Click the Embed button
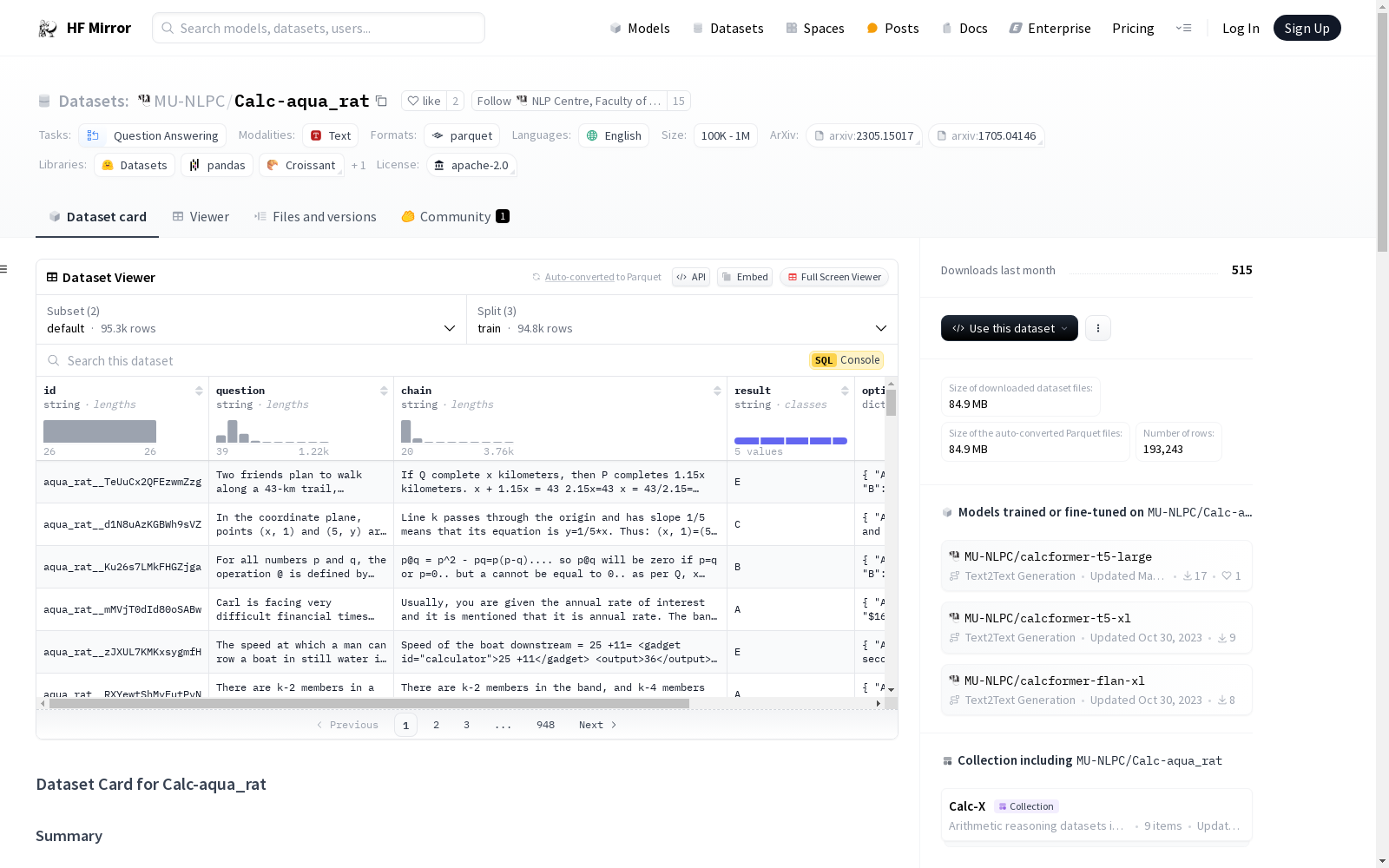 tap(745, 277)
